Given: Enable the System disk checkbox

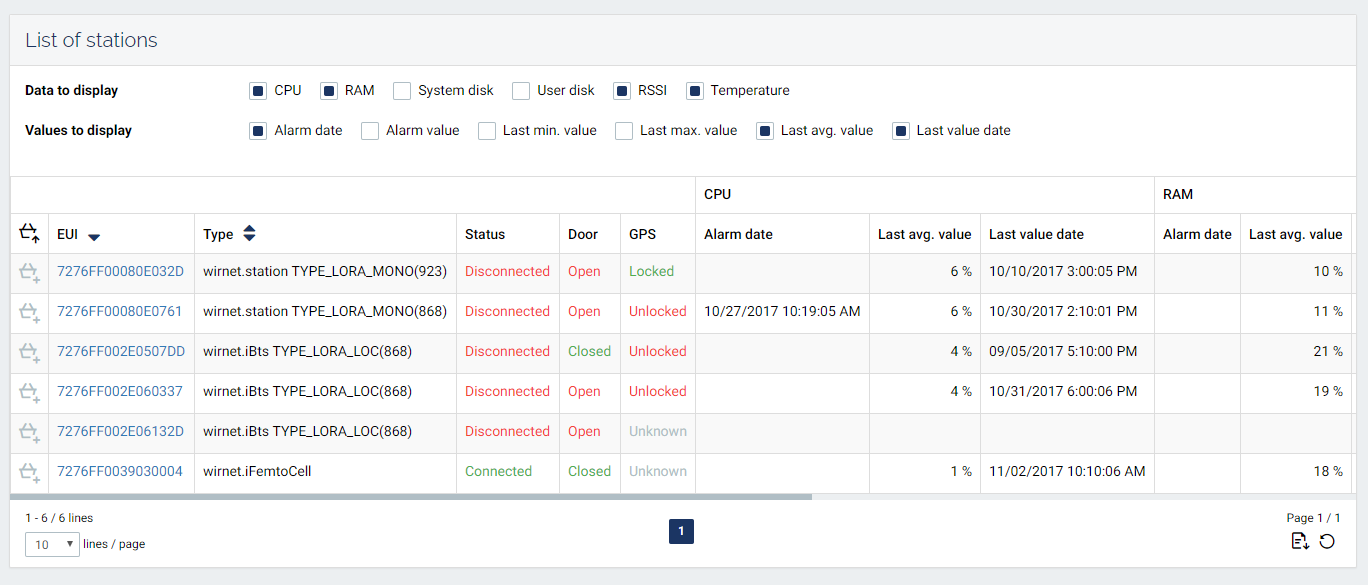Looking at the screenshot, I should pyautogui.click(x=402, y=91).
